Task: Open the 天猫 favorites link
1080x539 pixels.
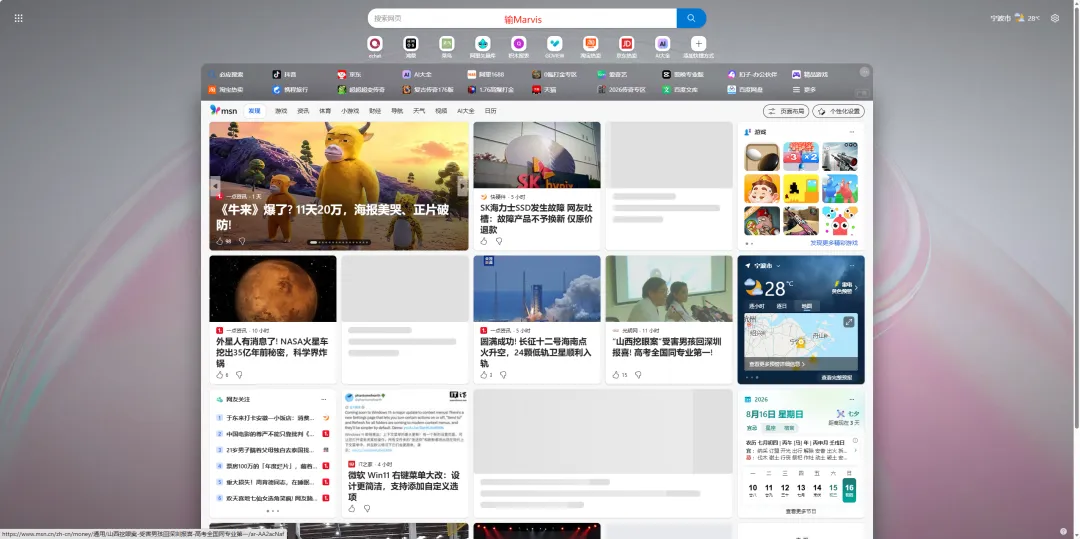Action: (544, 89)
